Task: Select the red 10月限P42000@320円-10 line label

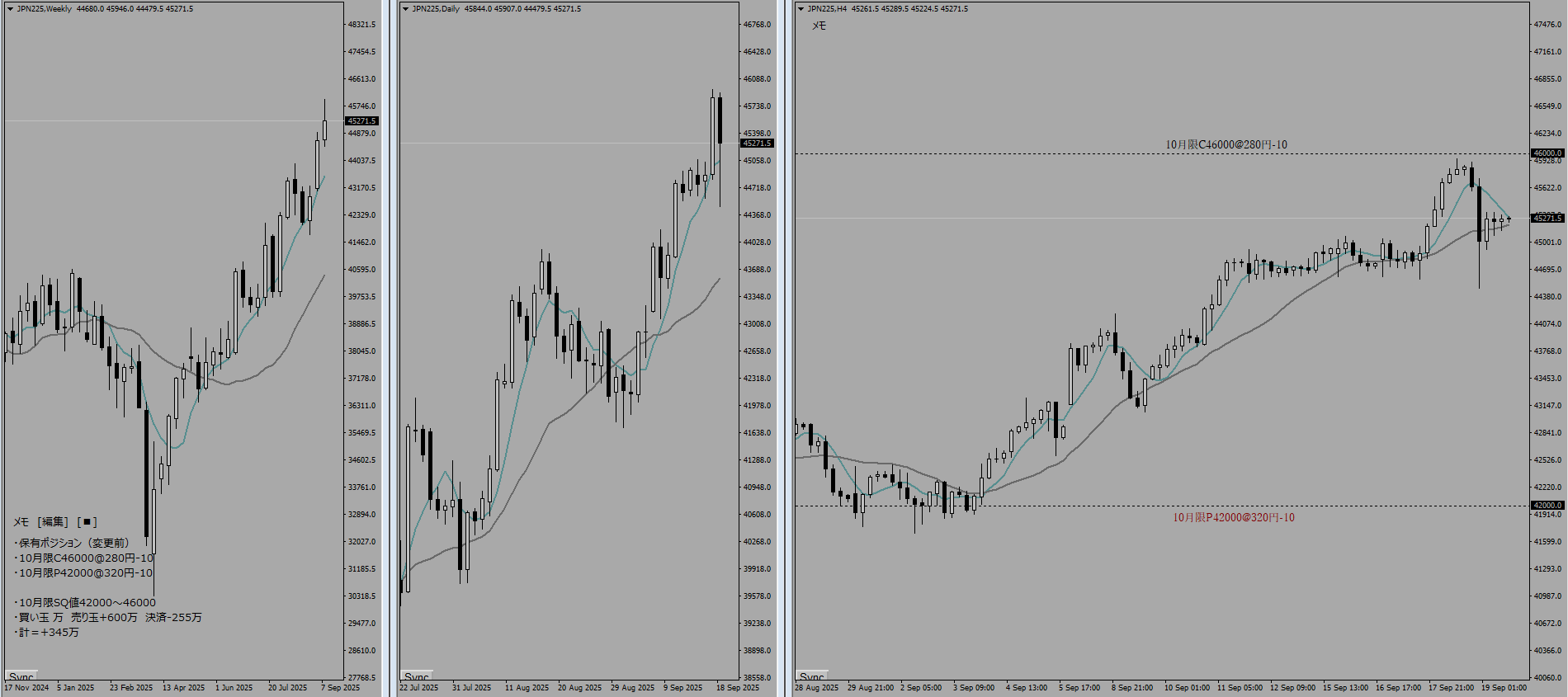Action: [x=1234, y=517]
